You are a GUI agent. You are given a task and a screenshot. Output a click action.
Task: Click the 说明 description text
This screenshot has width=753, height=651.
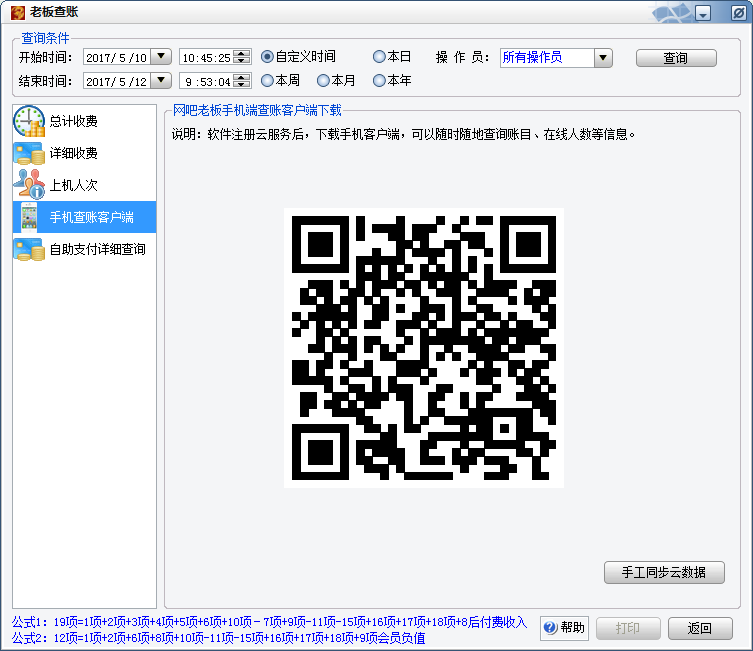(x=403, y=134)
